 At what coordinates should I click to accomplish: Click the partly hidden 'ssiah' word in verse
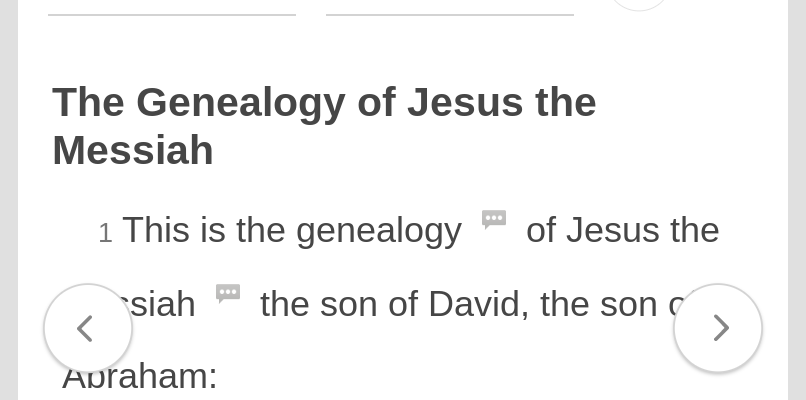point(165,304)
